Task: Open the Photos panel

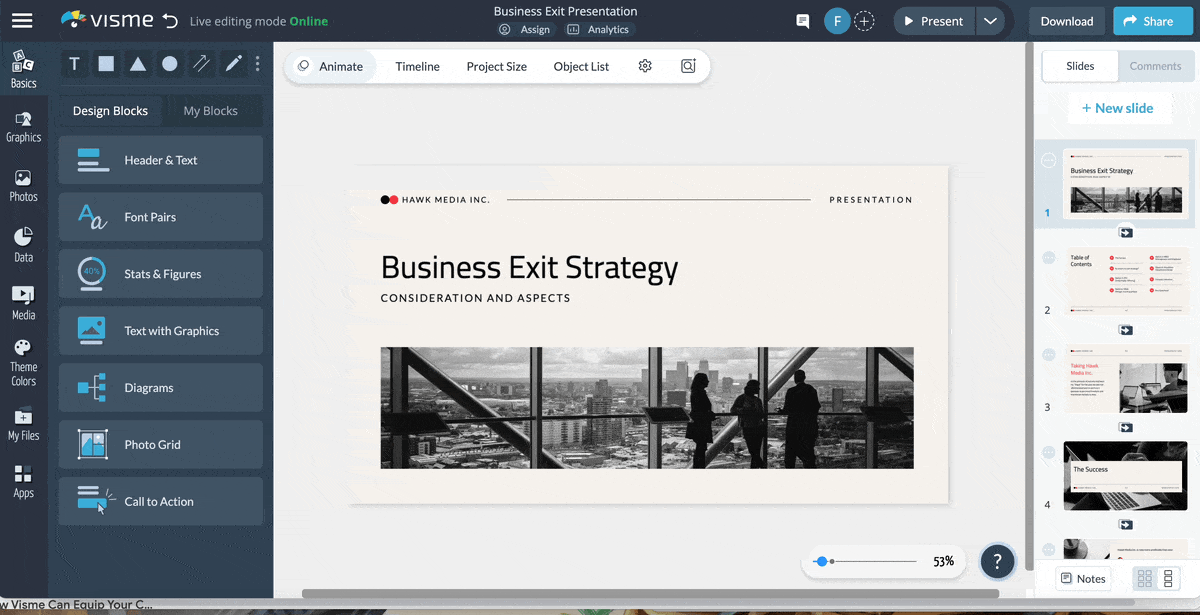Action: [x=23, y=183]
